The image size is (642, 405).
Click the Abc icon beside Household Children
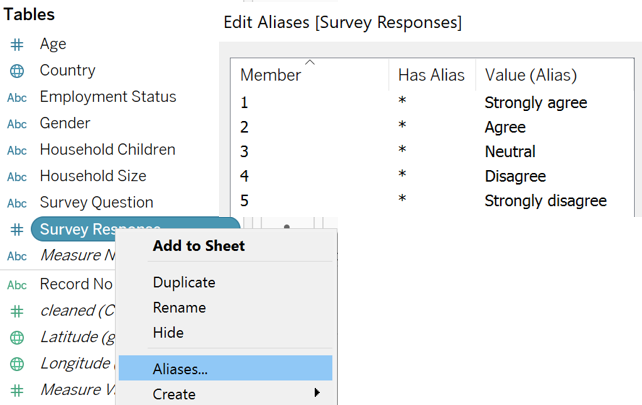click(17, 150)
